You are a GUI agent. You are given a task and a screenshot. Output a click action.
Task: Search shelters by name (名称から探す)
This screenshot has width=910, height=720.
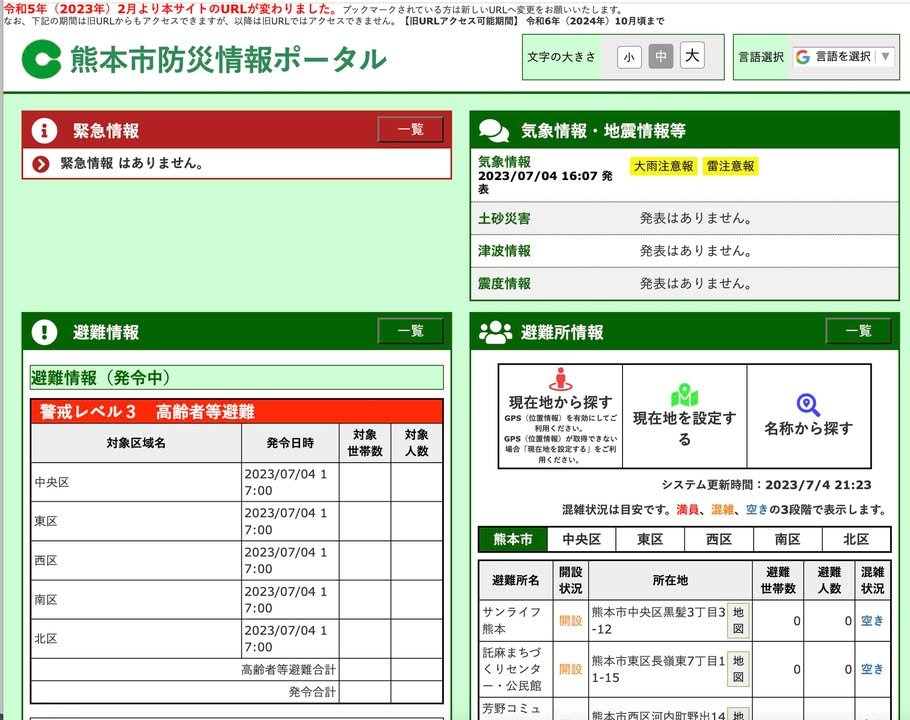click(808, 416)
